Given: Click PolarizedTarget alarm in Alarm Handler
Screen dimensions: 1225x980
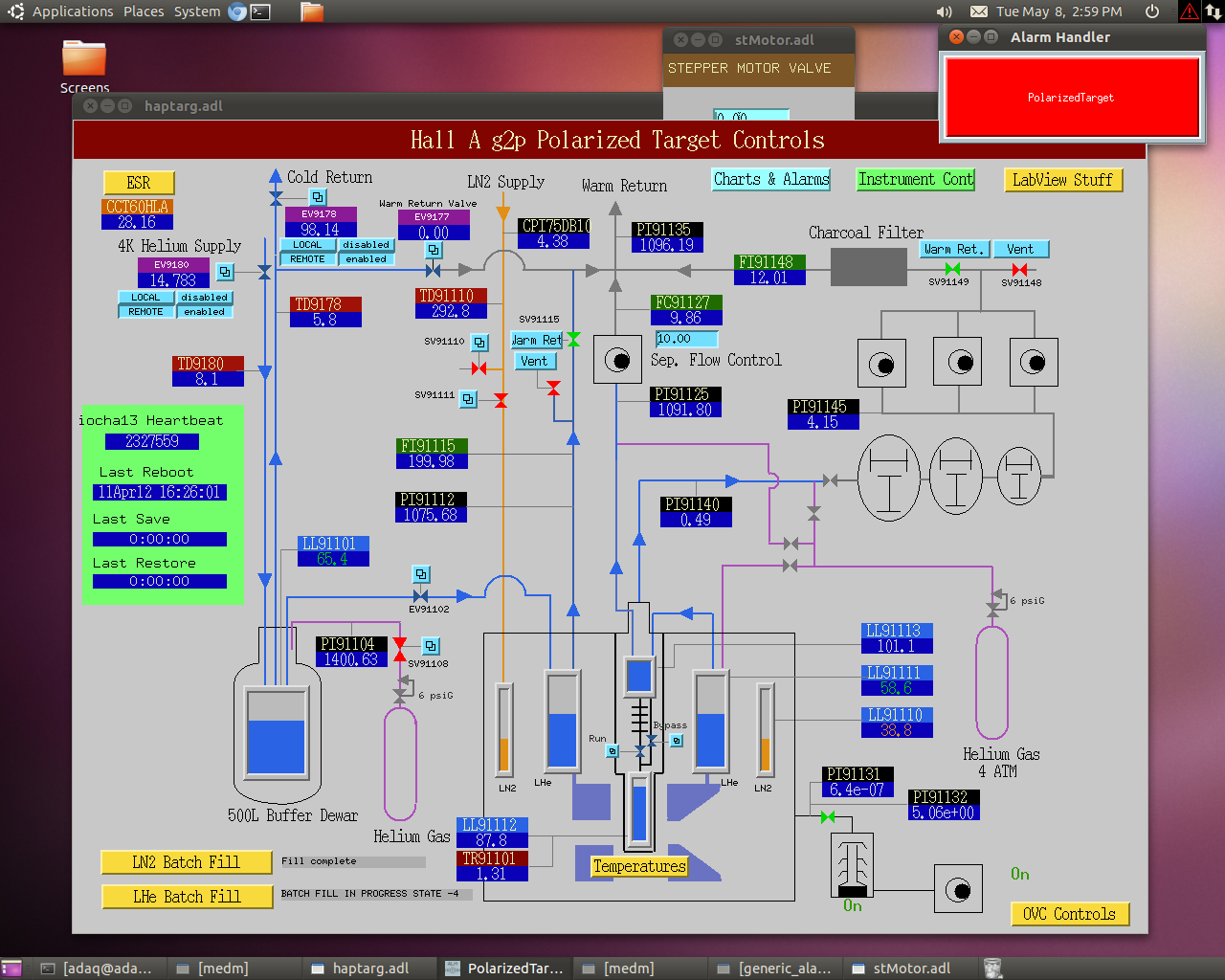Looking at the screenshot, I should pyautogui.click(x=1071, y=98).
